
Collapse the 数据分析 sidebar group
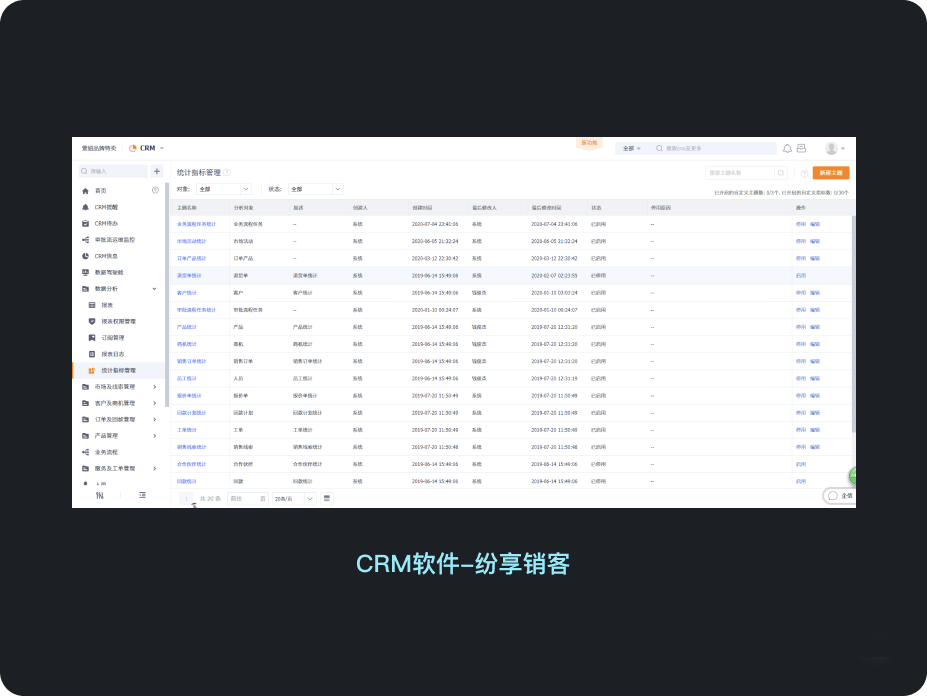(154, 289)
